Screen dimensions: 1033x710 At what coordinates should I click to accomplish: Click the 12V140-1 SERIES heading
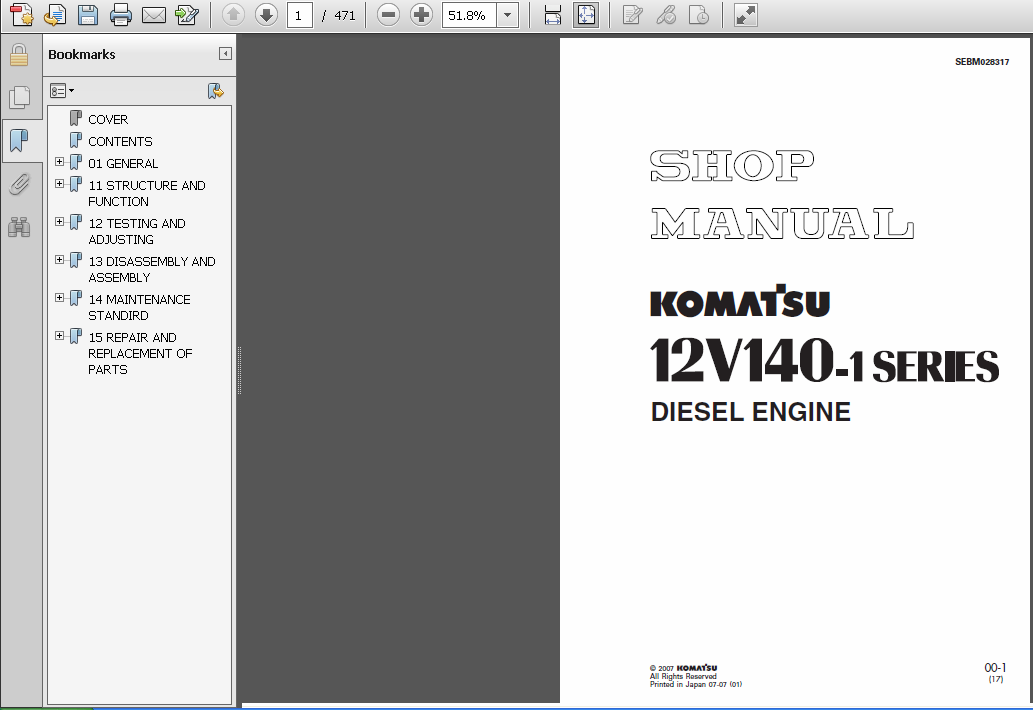pyautogui.click(x=824, y=360)
